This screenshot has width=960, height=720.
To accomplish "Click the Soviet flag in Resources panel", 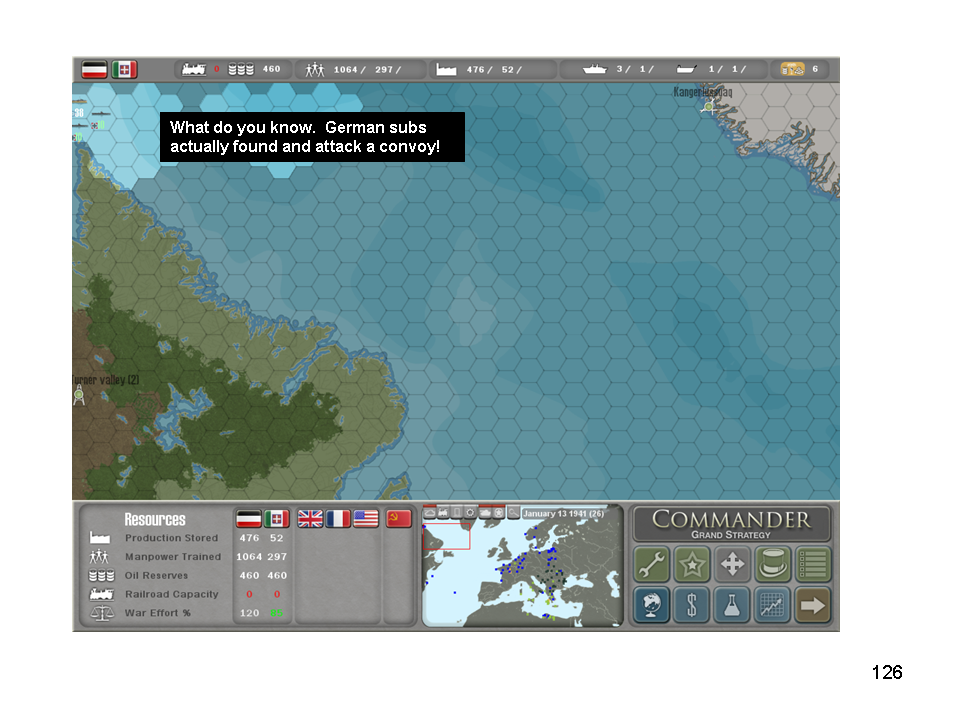I will [399, 519].
